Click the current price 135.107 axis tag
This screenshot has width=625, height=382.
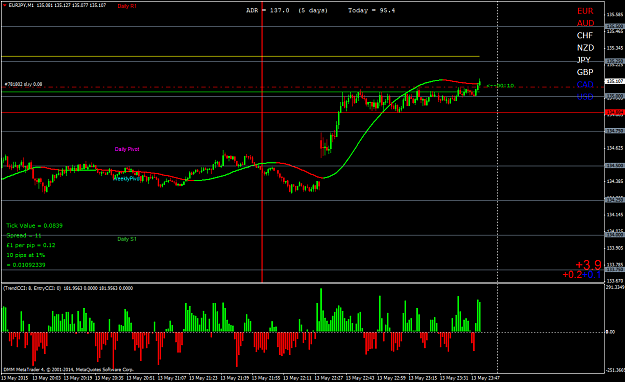(x=615, y=81)
